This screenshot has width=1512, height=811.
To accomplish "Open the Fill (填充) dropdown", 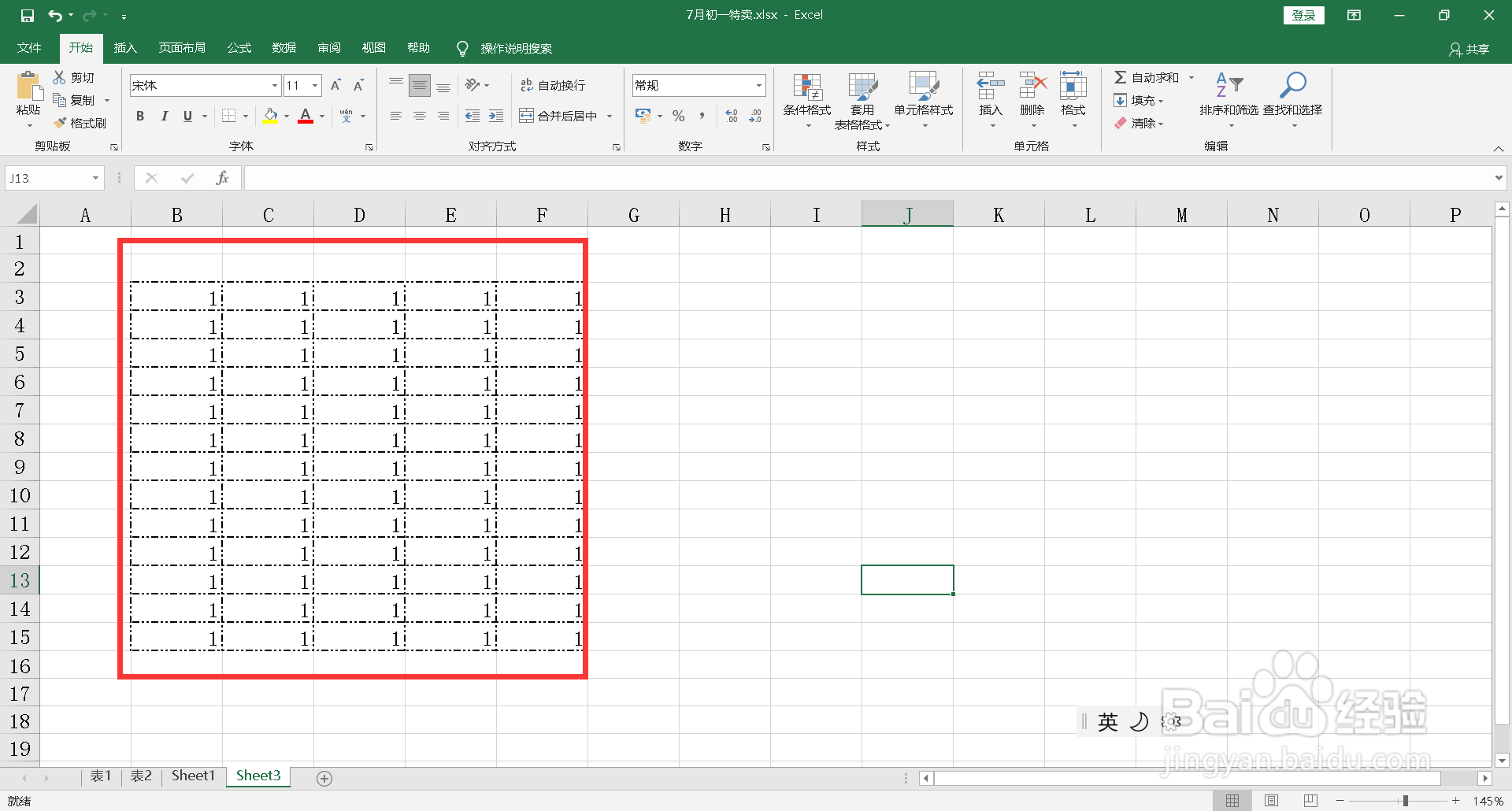I will 1139,100.
